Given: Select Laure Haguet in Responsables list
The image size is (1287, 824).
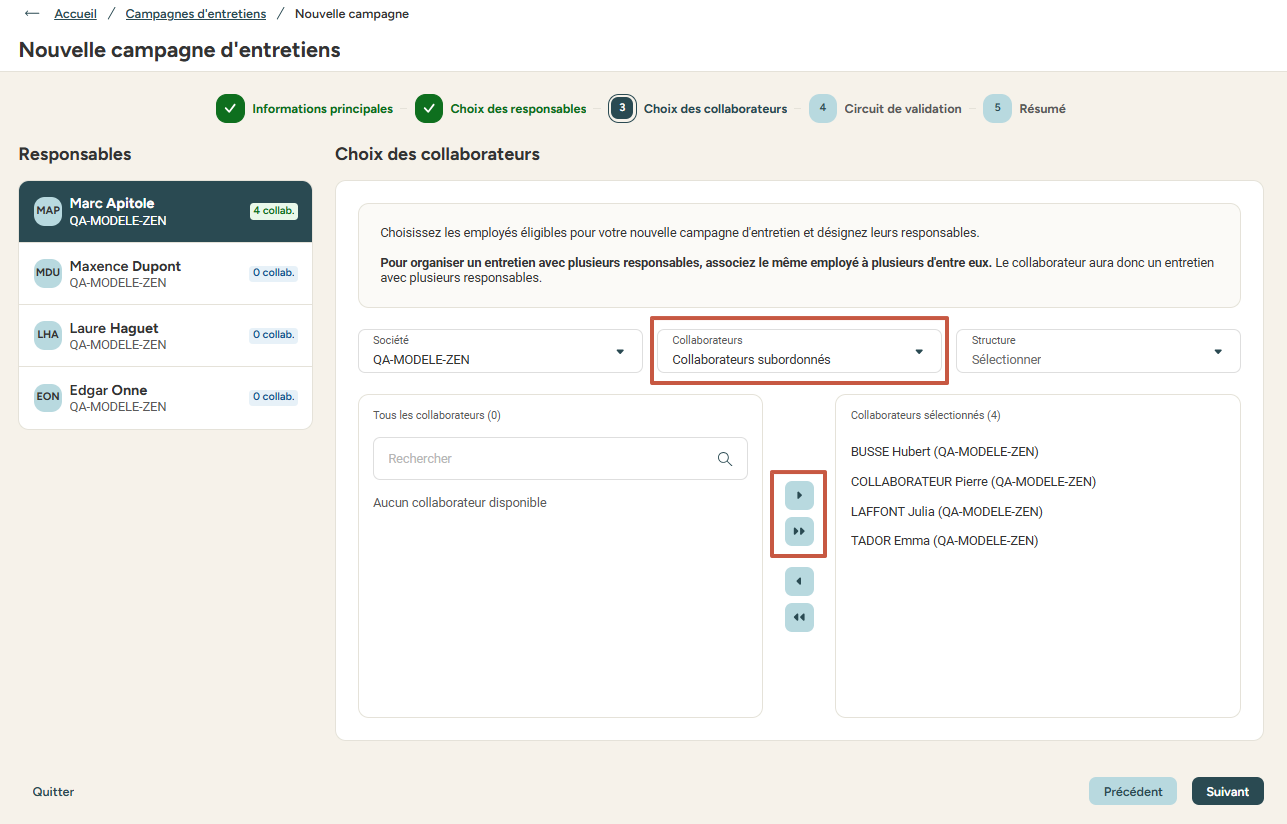Looking at the screenshot, I should [x=165, y=336].
